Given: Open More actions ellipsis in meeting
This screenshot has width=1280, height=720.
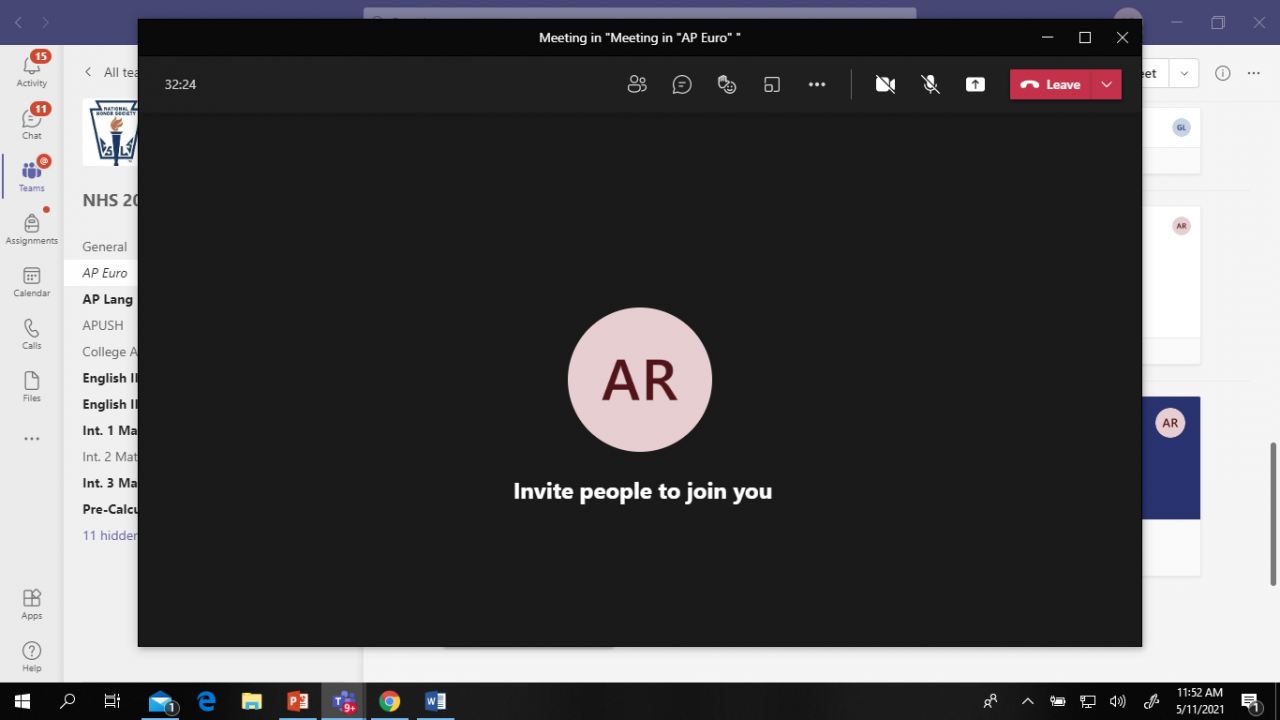Looking at the screenshot, I should pyautogui.click(x=817, y=85).
